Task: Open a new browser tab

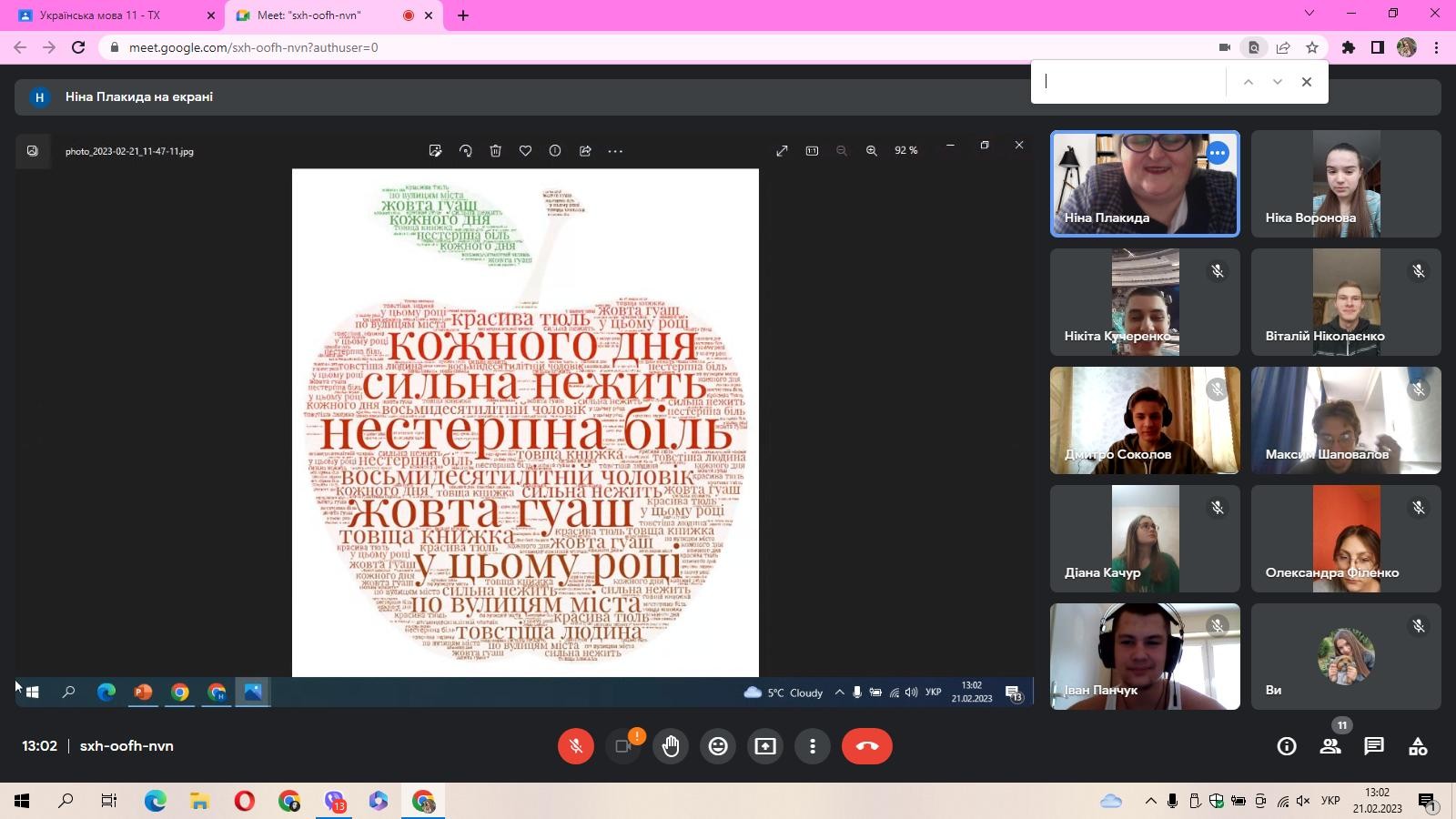Action: [x=463, y=15]
